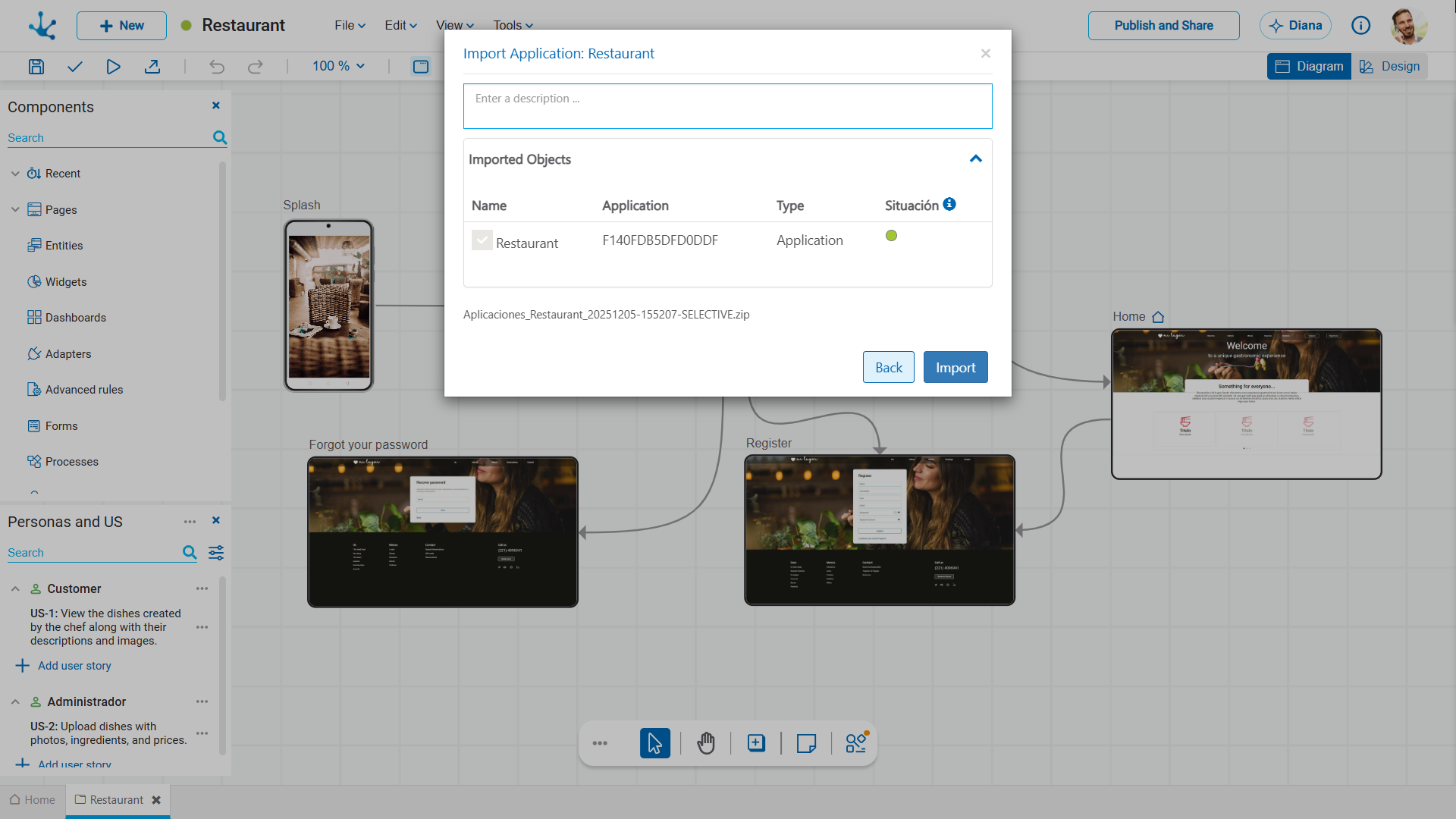Collapse the Imported Objects section
The image size is (1456, 819).
pos(976,158)
